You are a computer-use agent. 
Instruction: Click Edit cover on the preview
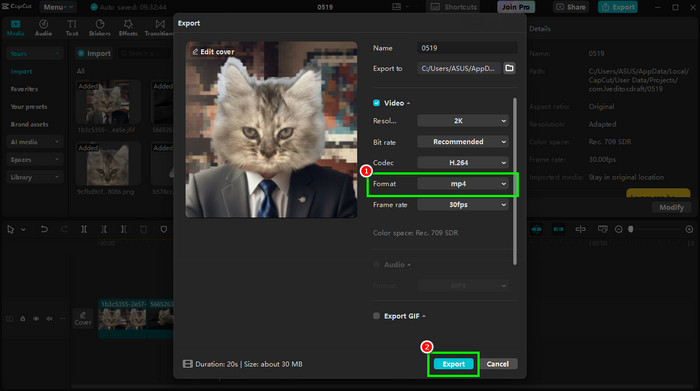(x=213, y=52)
